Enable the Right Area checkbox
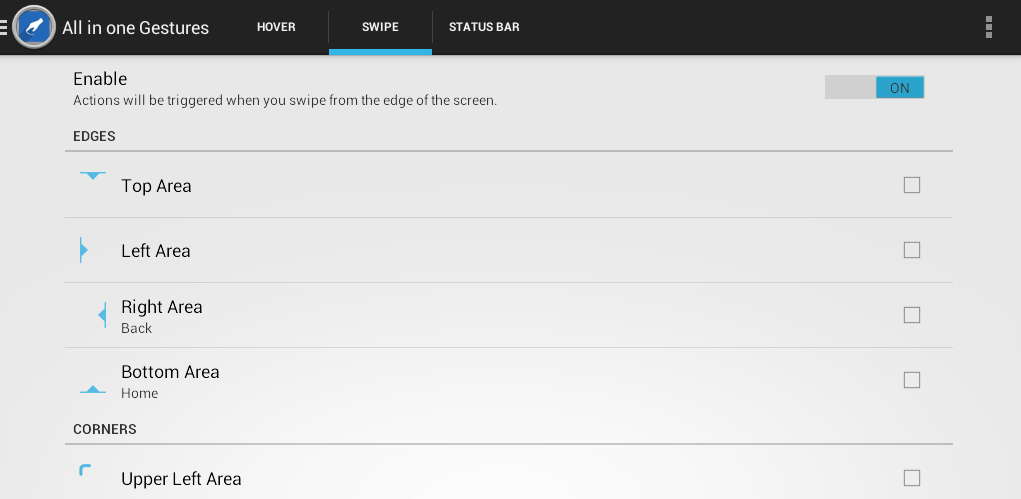Screen dimensions: 1021x499 coord(912,315)
